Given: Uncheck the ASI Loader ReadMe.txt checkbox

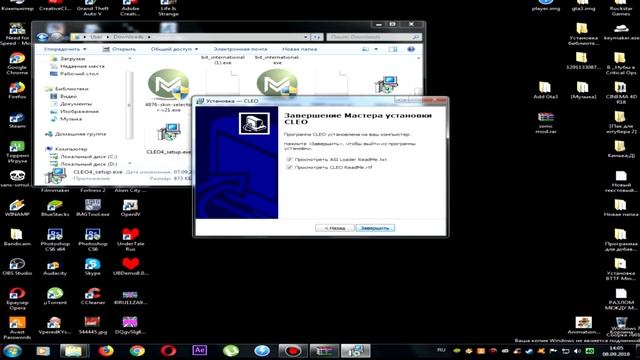Looking at the screenshot, I should (289, 160).
